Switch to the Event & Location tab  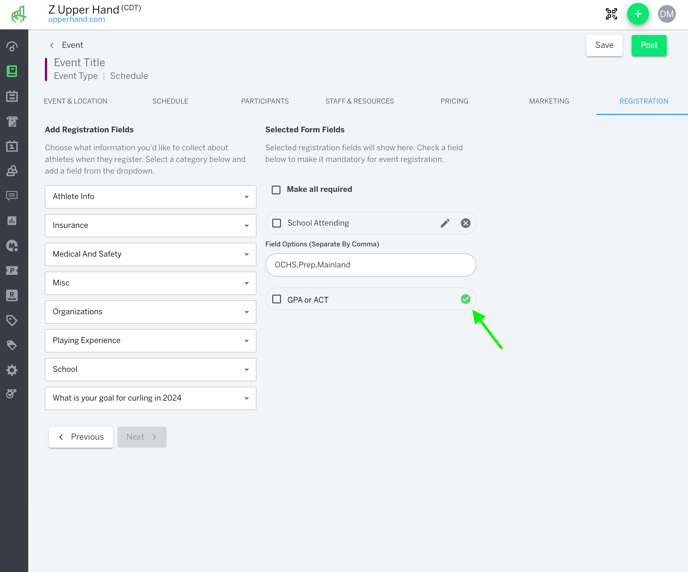pos(75,101)
